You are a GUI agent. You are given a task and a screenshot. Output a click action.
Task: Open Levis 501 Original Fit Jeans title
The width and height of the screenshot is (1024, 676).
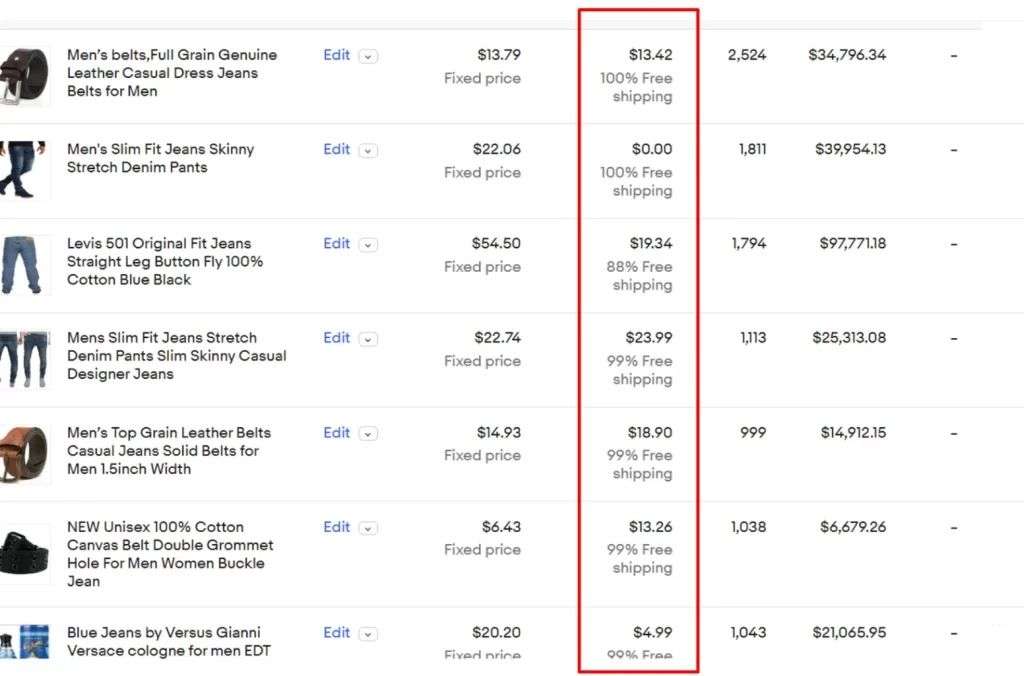pyautogui.click(x=165, y=261)
